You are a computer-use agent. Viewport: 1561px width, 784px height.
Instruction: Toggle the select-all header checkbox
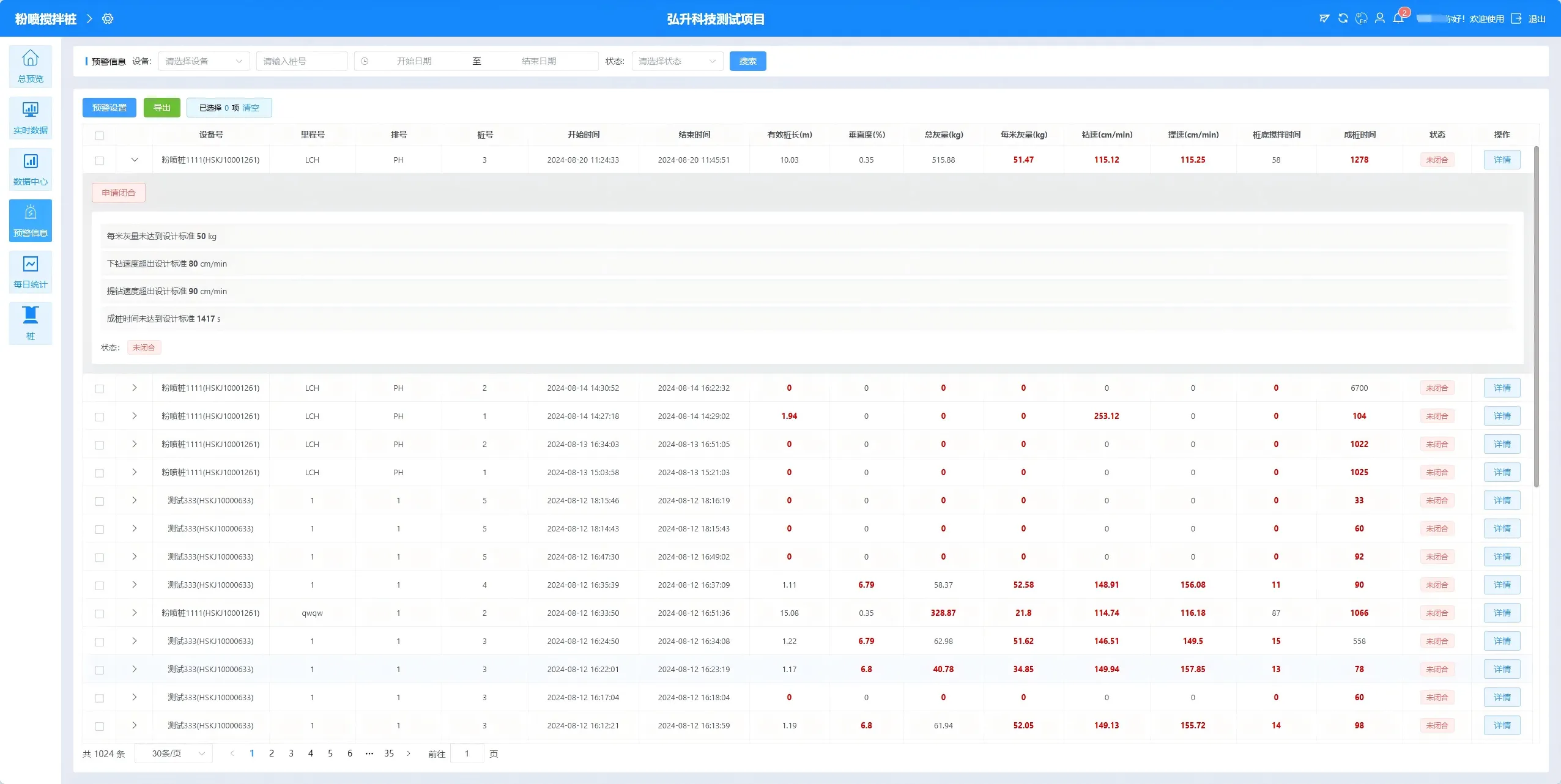(100, 135)
